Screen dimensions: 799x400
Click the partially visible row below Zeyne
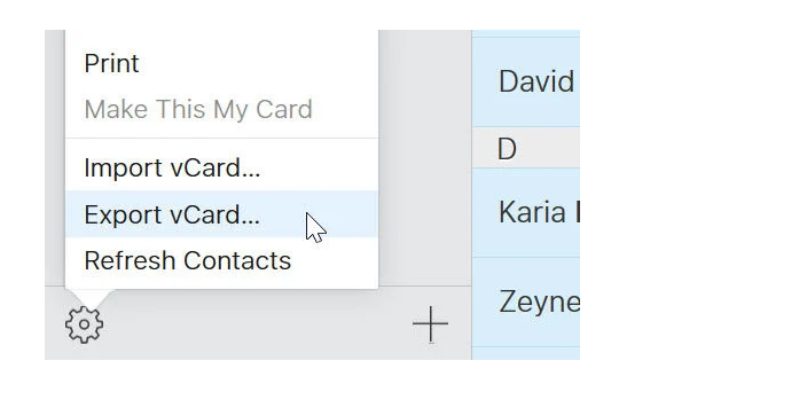[526, 354]
